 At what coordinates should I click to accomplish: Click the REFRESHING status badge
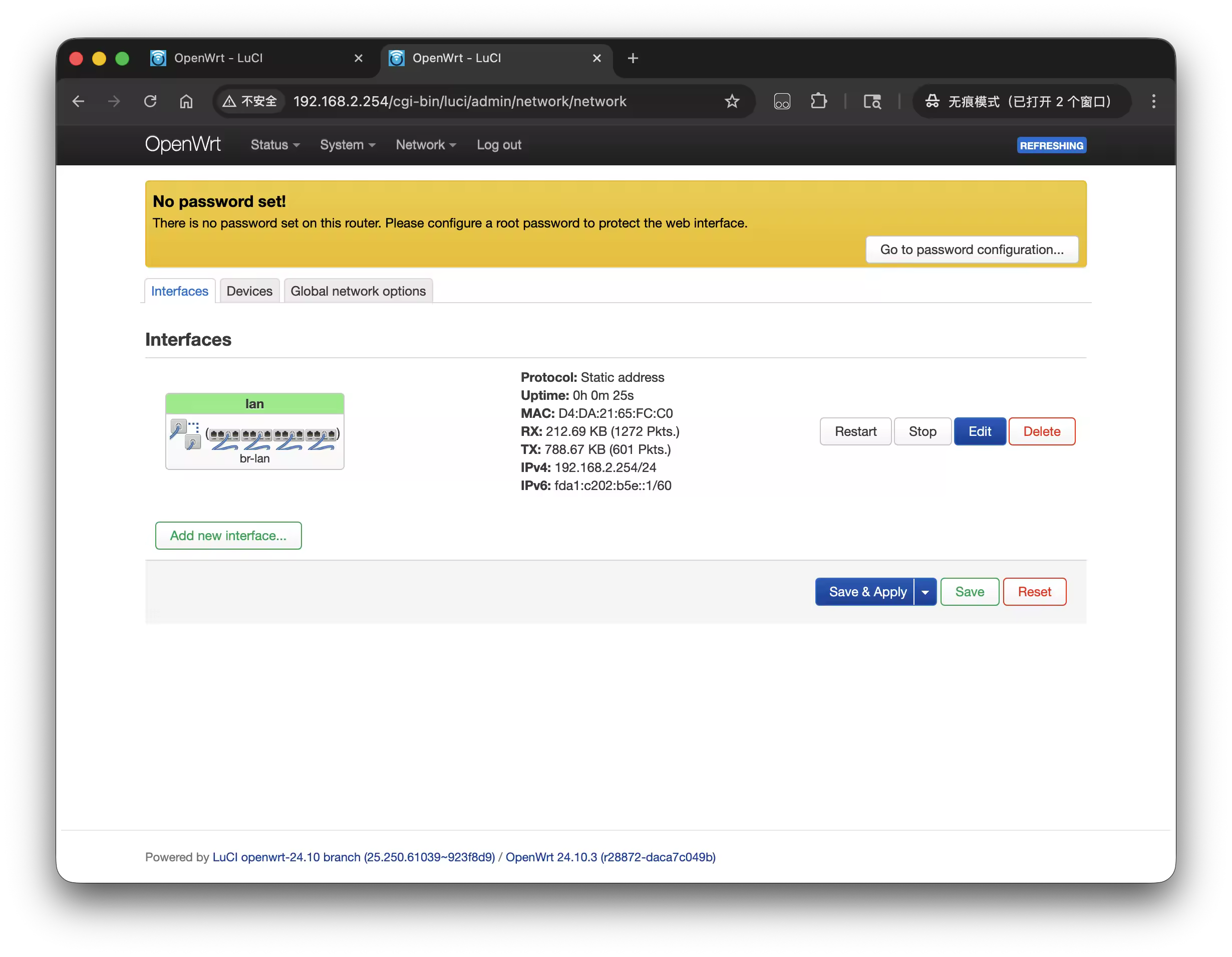click(1052, 146)
